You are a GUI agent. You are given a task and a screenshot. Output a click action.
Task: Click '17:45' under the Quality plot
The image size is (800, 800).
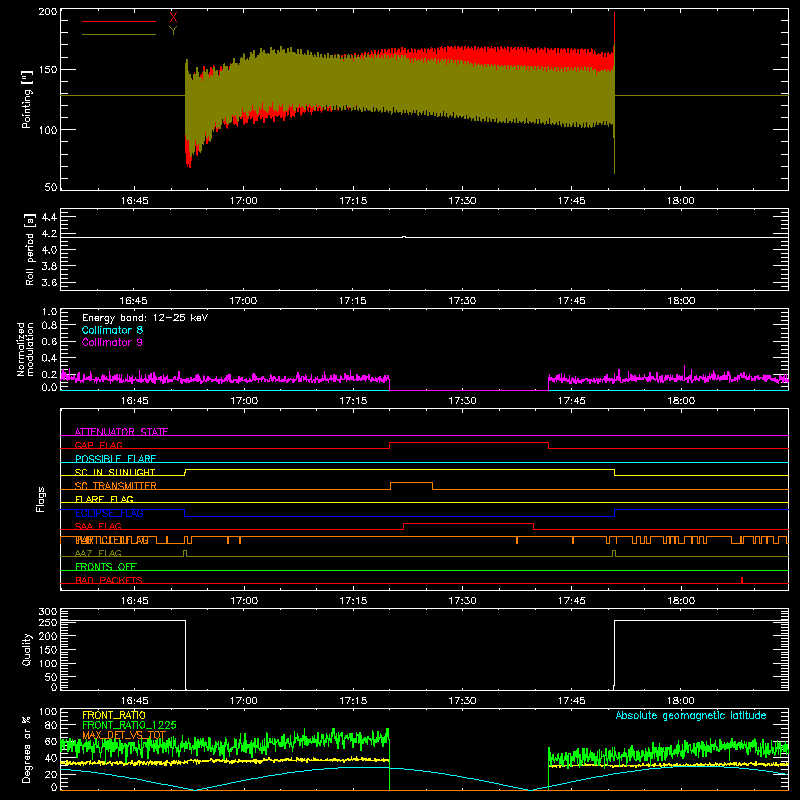coord(571,701)
